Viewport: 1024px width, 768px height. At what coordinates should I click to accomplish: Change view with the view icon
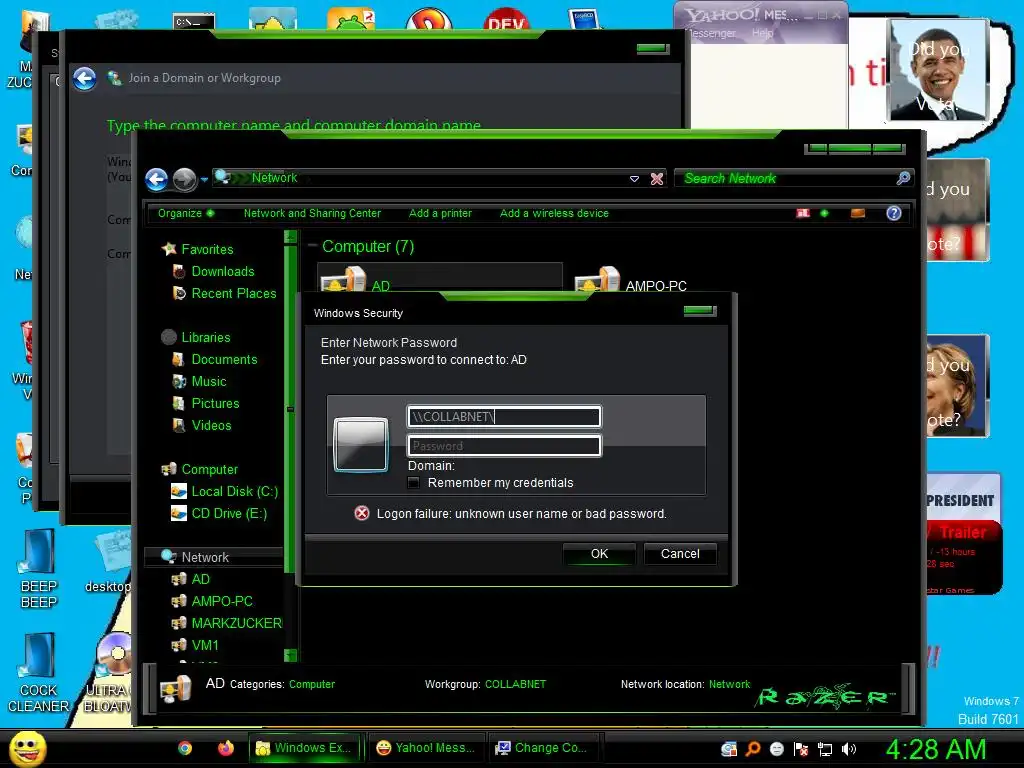[803, 213]
